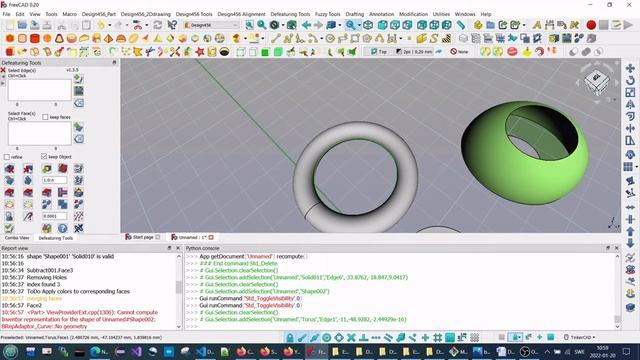Open the Top working plane selector
Image resolution: width=640 pixels, height=360 pixels.
tap(378, 52)
